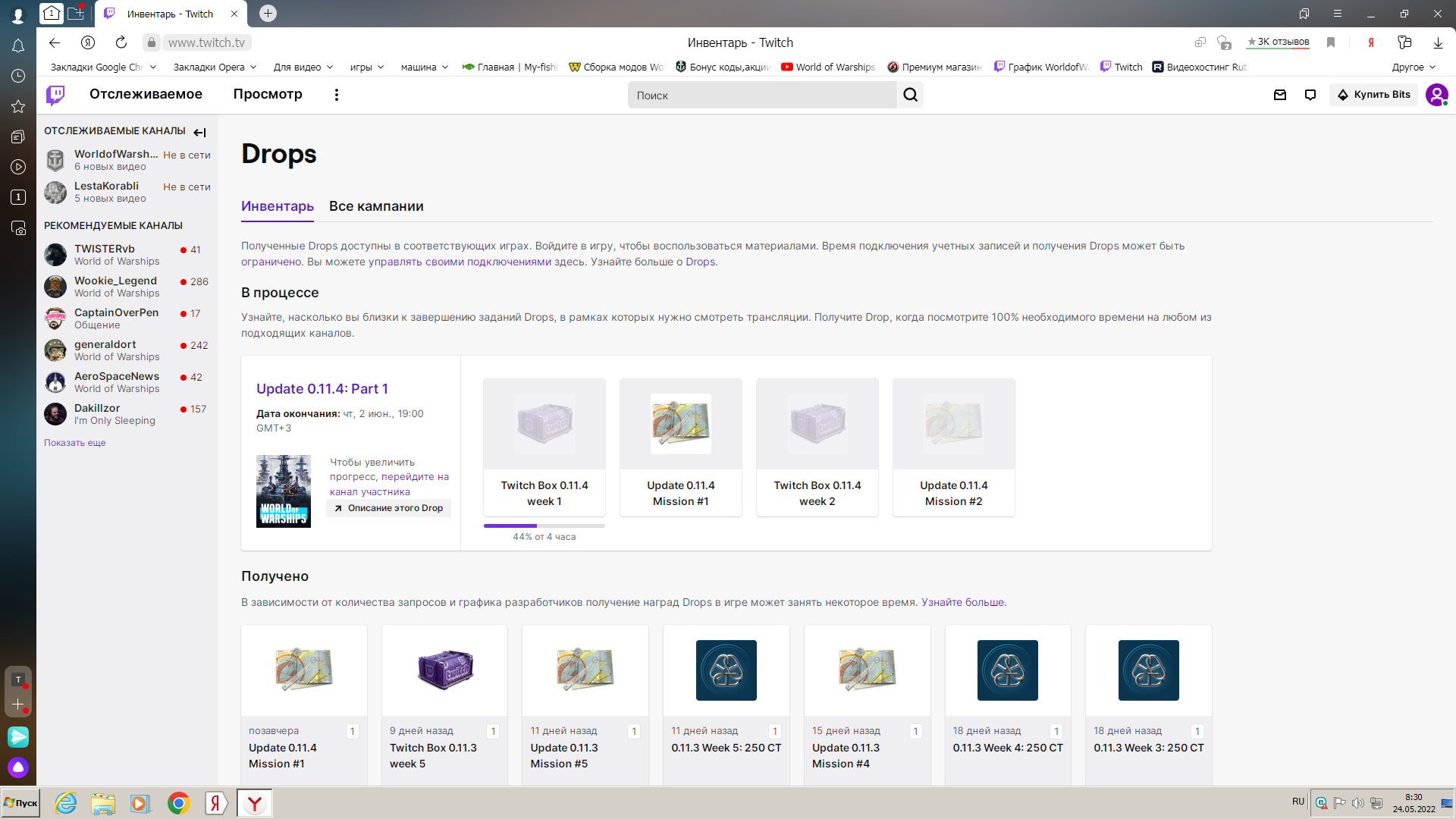Open Twitch notifications inbox icon
The height and width of the screenshot is (819, 1456).
click(1280, 95)
